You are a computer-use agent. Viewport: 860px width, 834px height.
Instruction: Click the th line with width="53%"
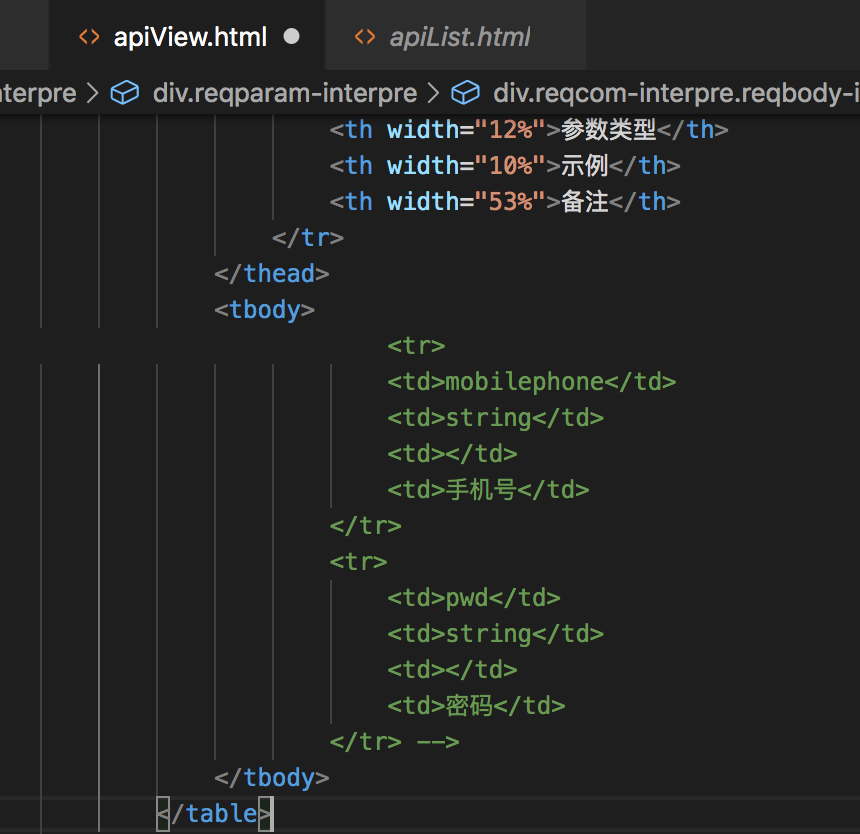point(505,202)
